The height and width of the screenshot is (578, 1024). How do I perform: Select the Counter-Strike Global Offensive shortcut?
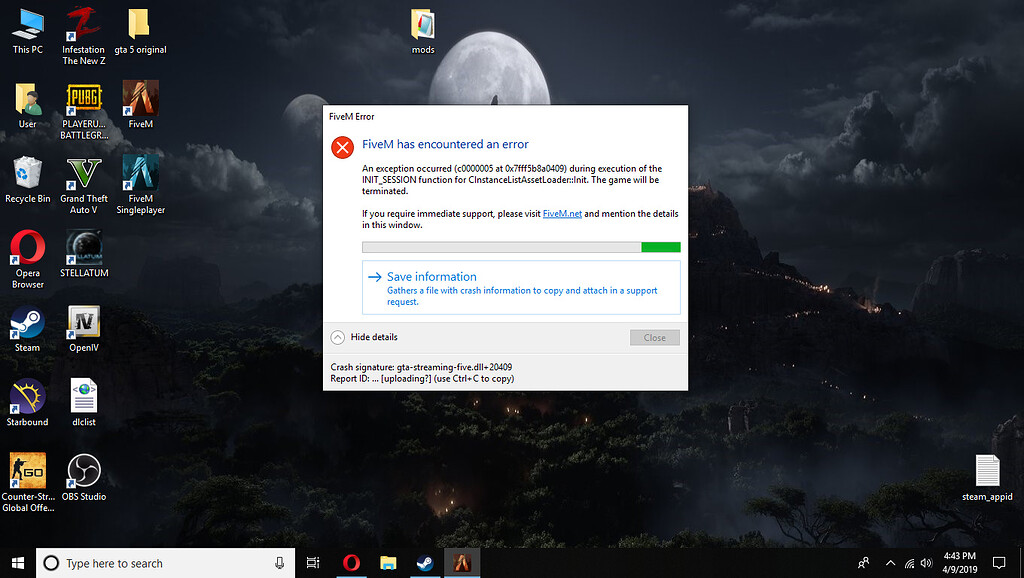click(x=27, y=483)
